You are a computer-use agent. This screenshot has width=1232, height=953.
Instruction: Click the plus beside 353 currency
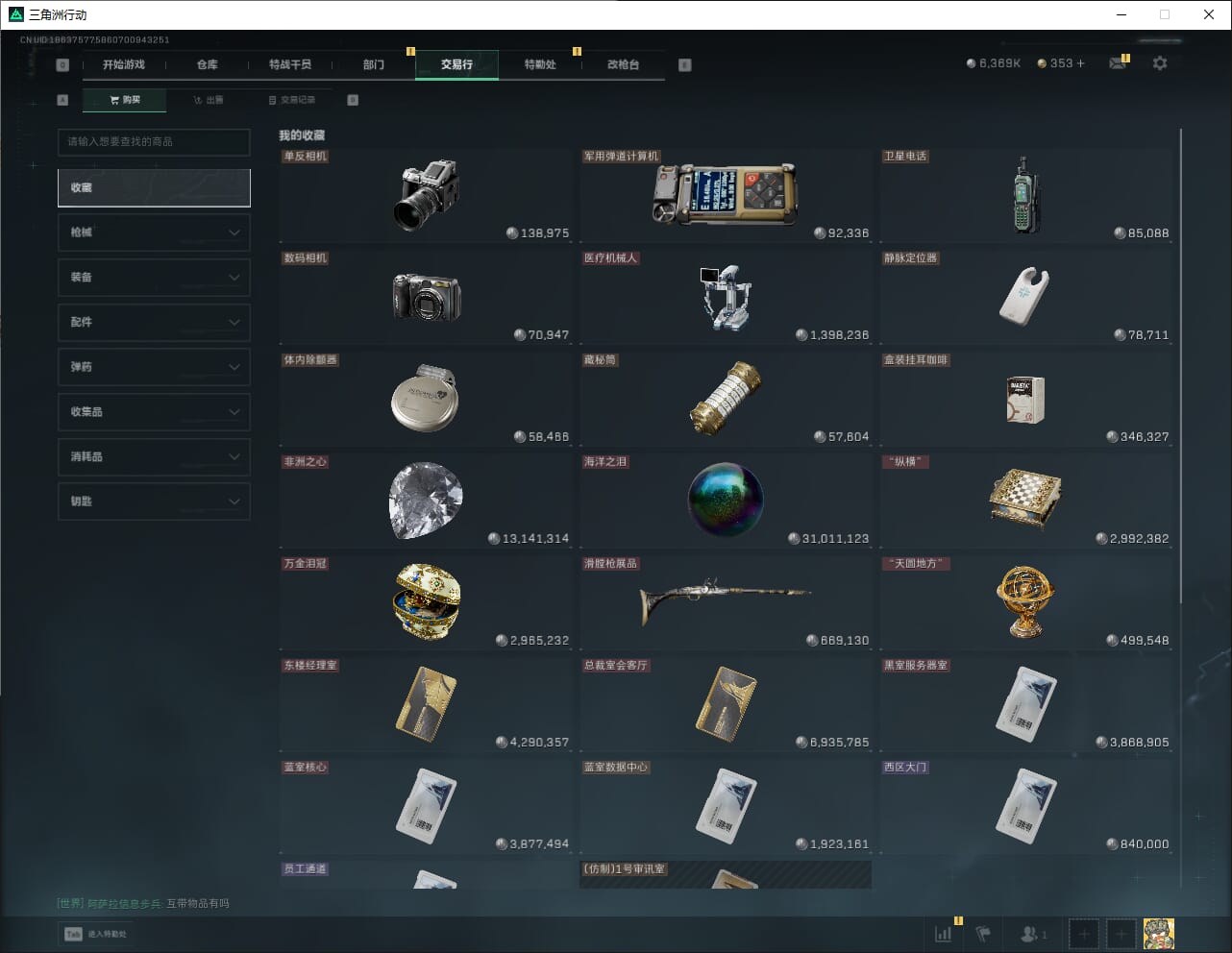click(x=1080, y=63)
